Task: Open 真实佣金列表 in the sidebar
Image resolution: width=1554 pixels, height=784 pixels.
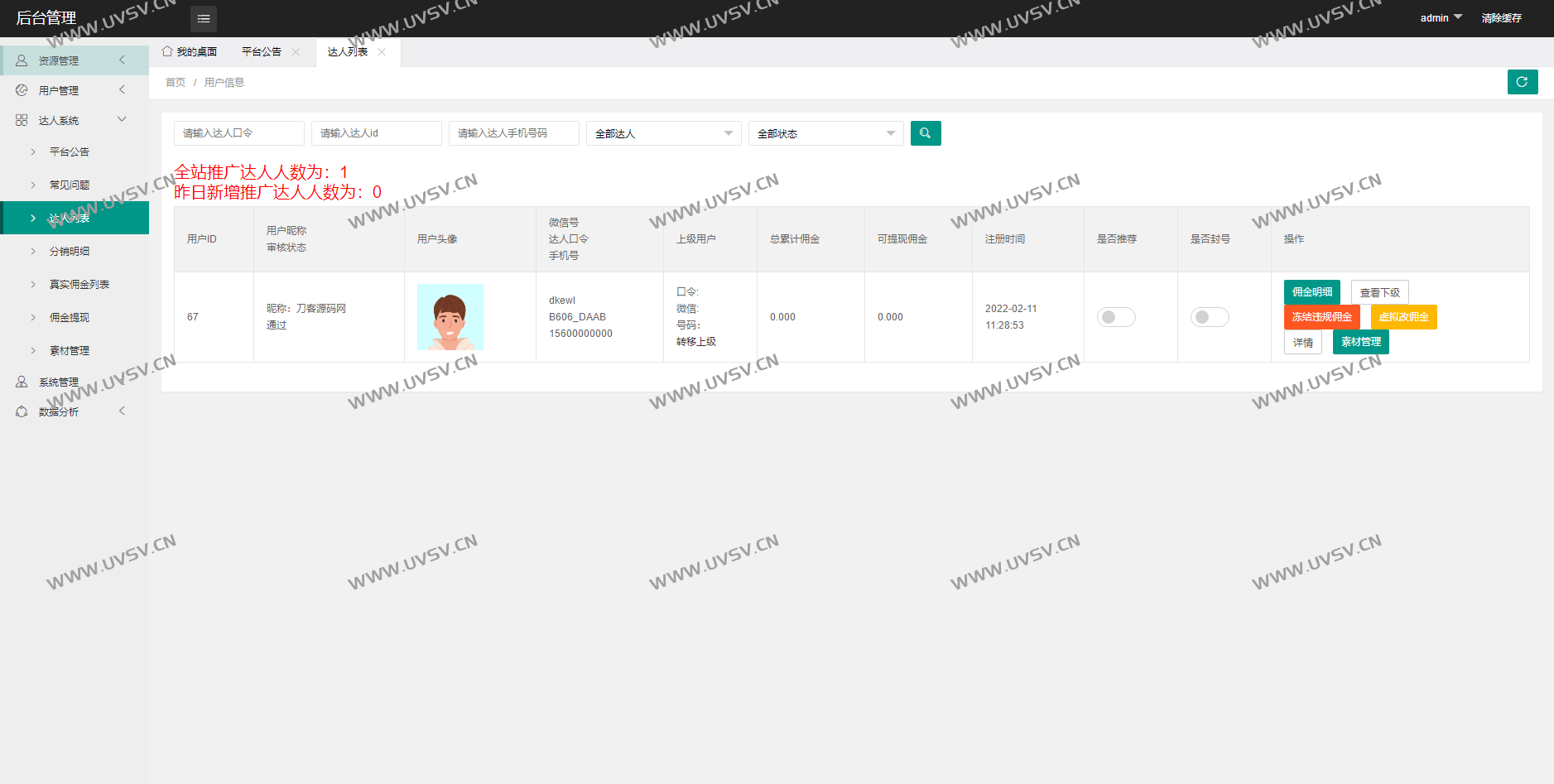Action: click(79, 285)
